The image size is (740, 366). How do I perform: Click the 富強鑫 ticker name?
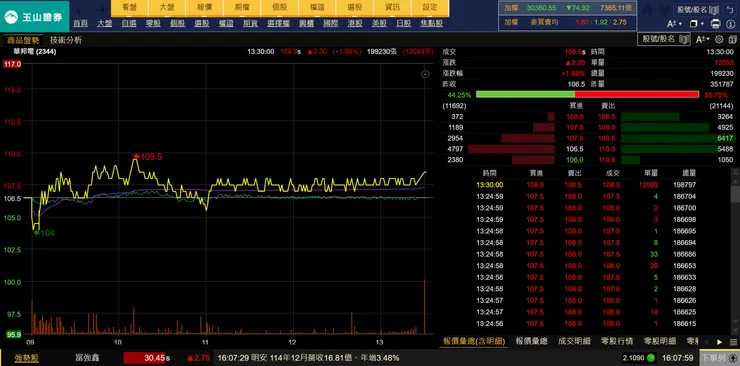(x=87, y=358)
